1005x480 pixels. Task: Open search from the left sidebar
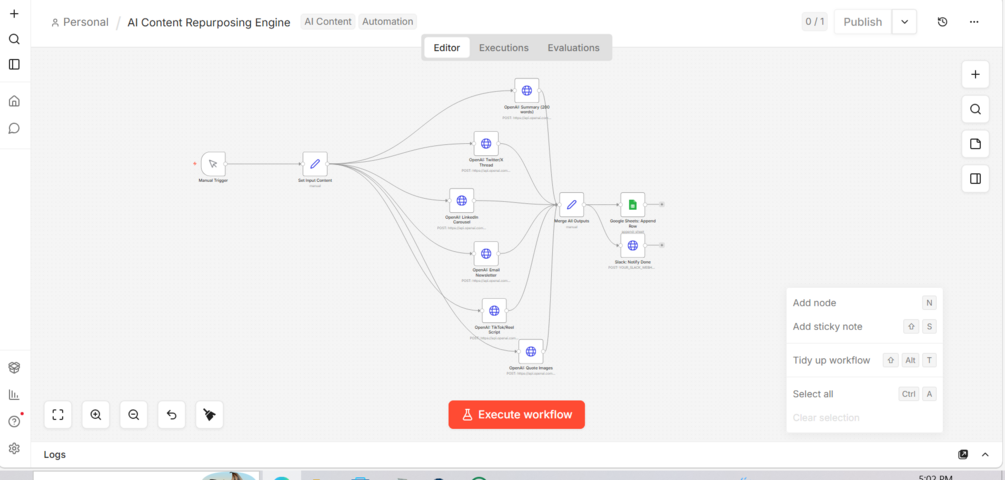14,39
